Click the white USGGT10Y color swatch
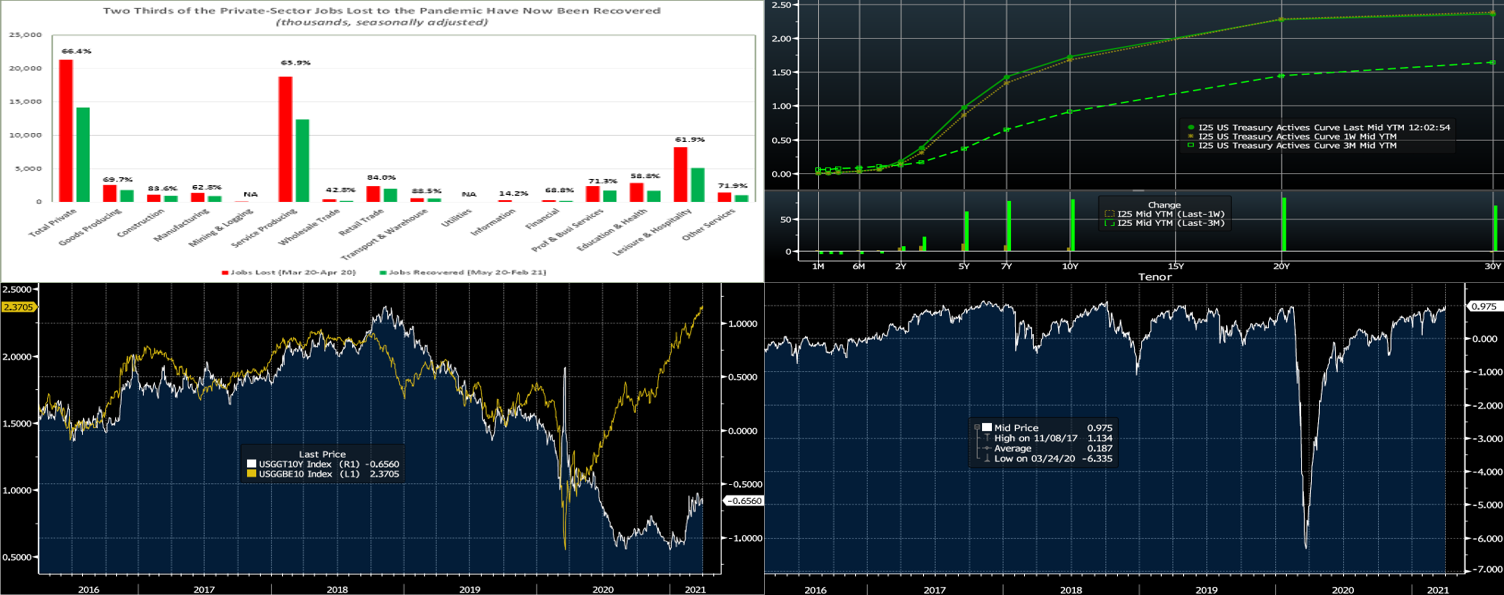The image size is (1504, 595). click(252, 463)
